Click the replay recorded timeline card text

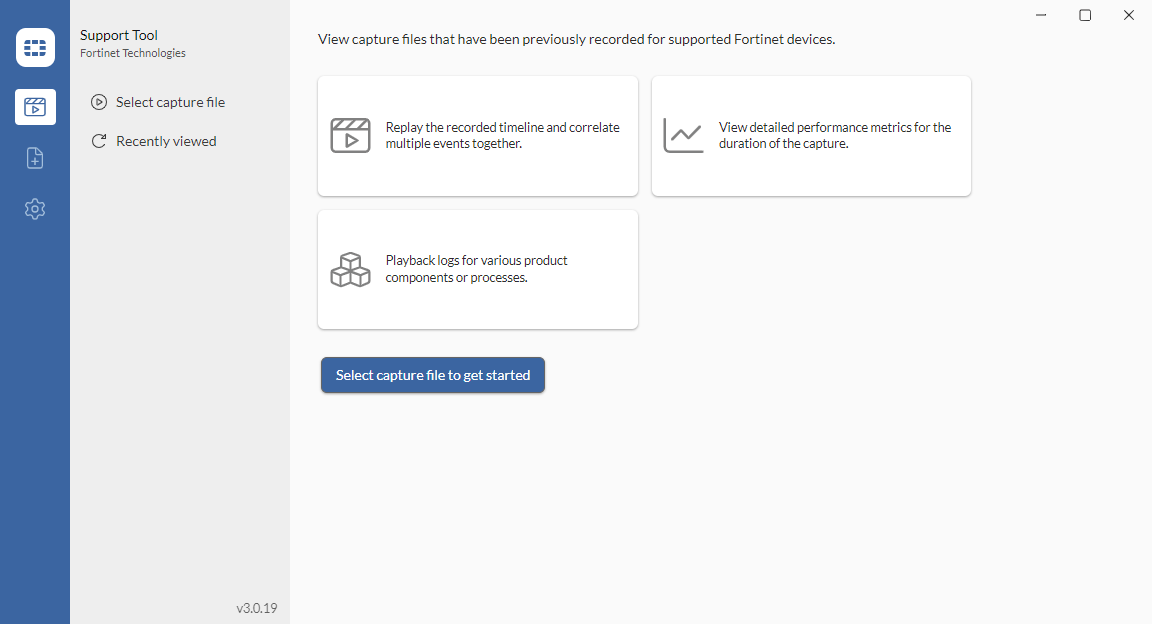[502, 135]
